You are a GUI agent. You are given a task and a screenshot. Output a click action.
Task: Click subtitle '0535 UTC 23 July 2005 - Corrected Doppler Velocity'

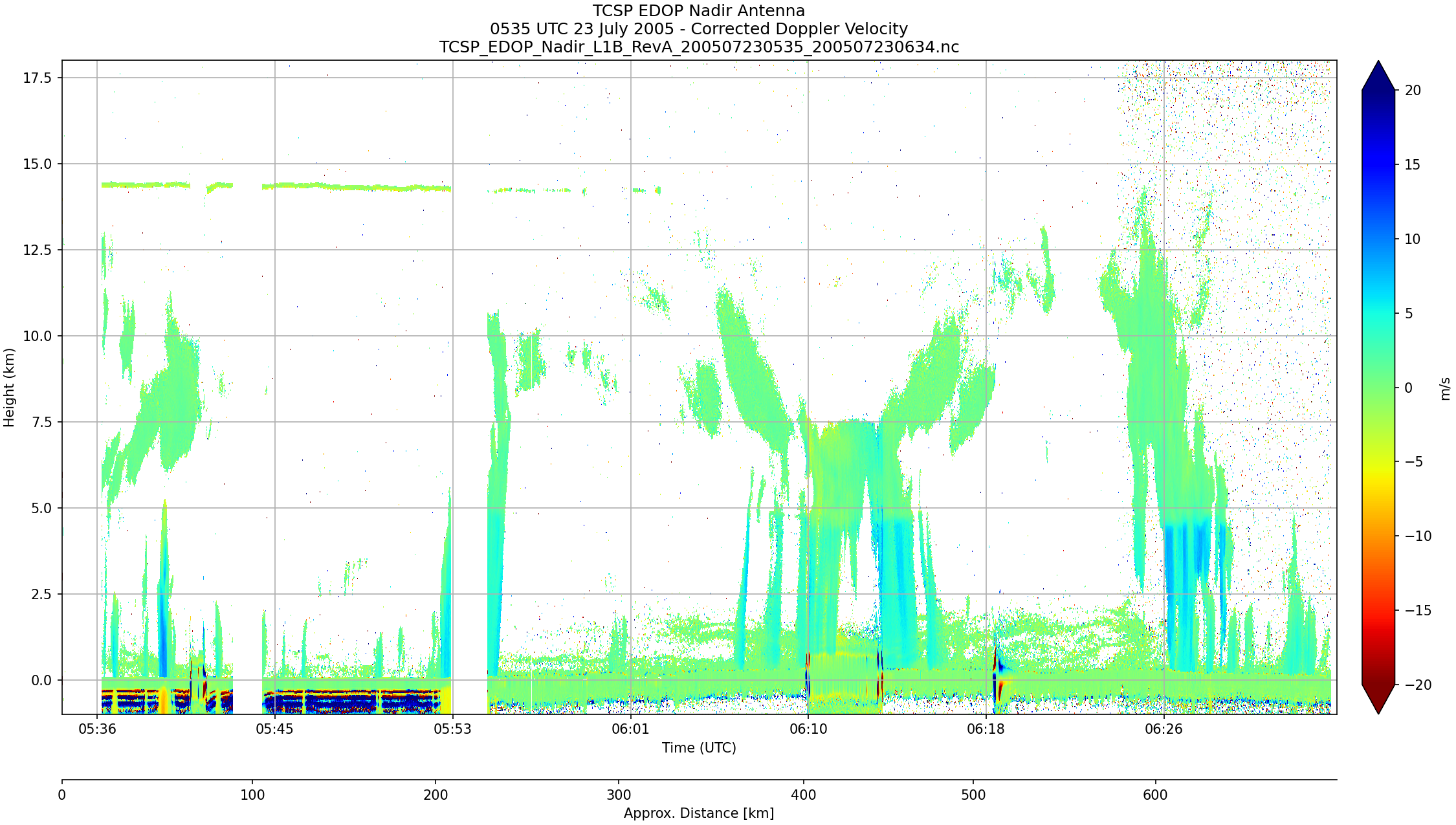(x=699, y=29)
